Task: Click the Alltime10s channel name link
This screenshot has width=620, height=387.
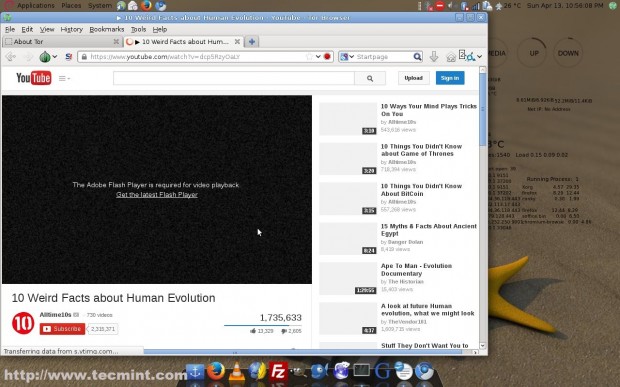Action: (x=55, y=315)
